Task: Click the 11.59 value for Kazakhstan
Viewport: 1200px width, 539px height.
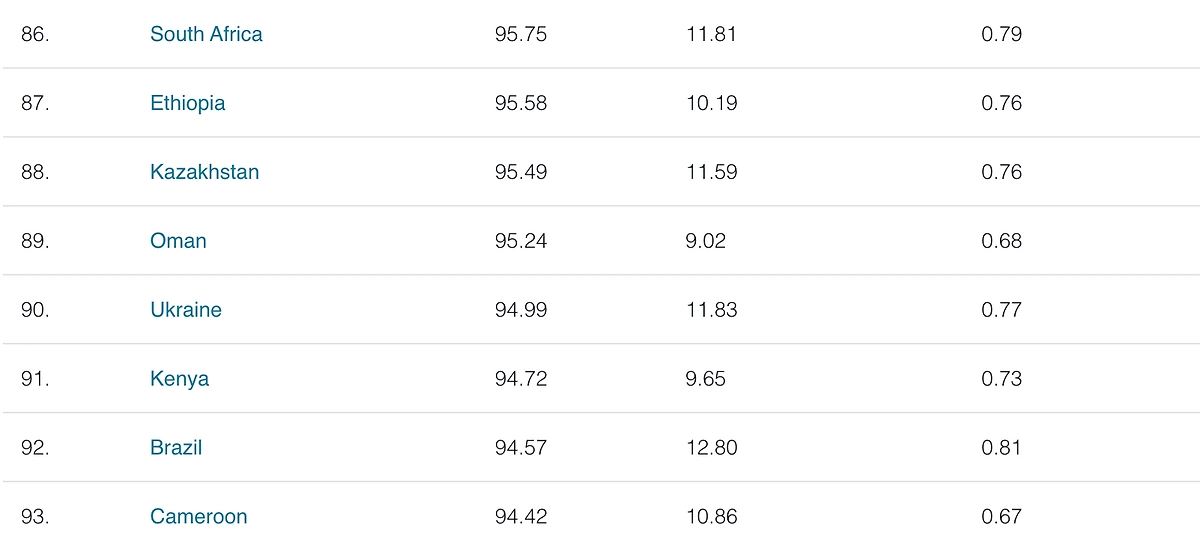Action: [x=711, y=172]
